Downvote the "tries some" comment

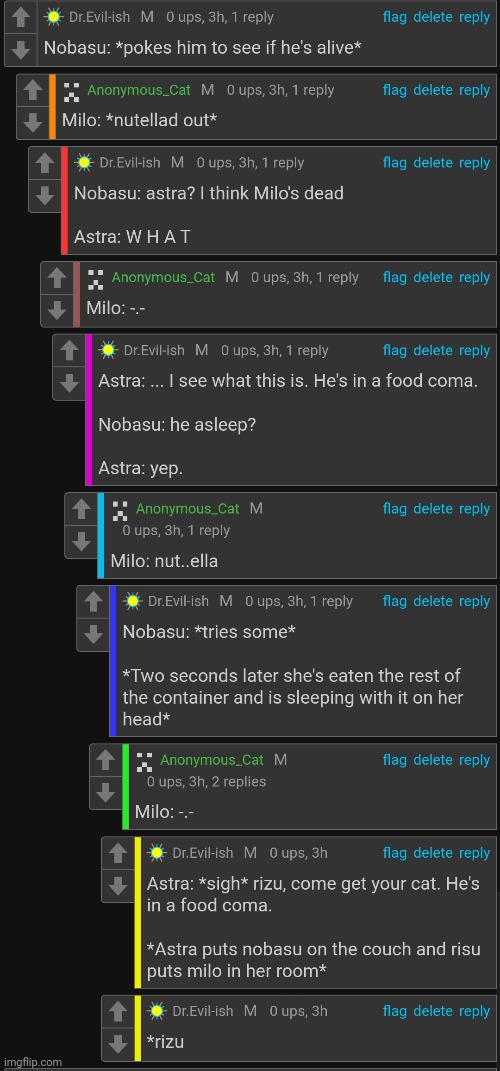click(x=94, y=635)
